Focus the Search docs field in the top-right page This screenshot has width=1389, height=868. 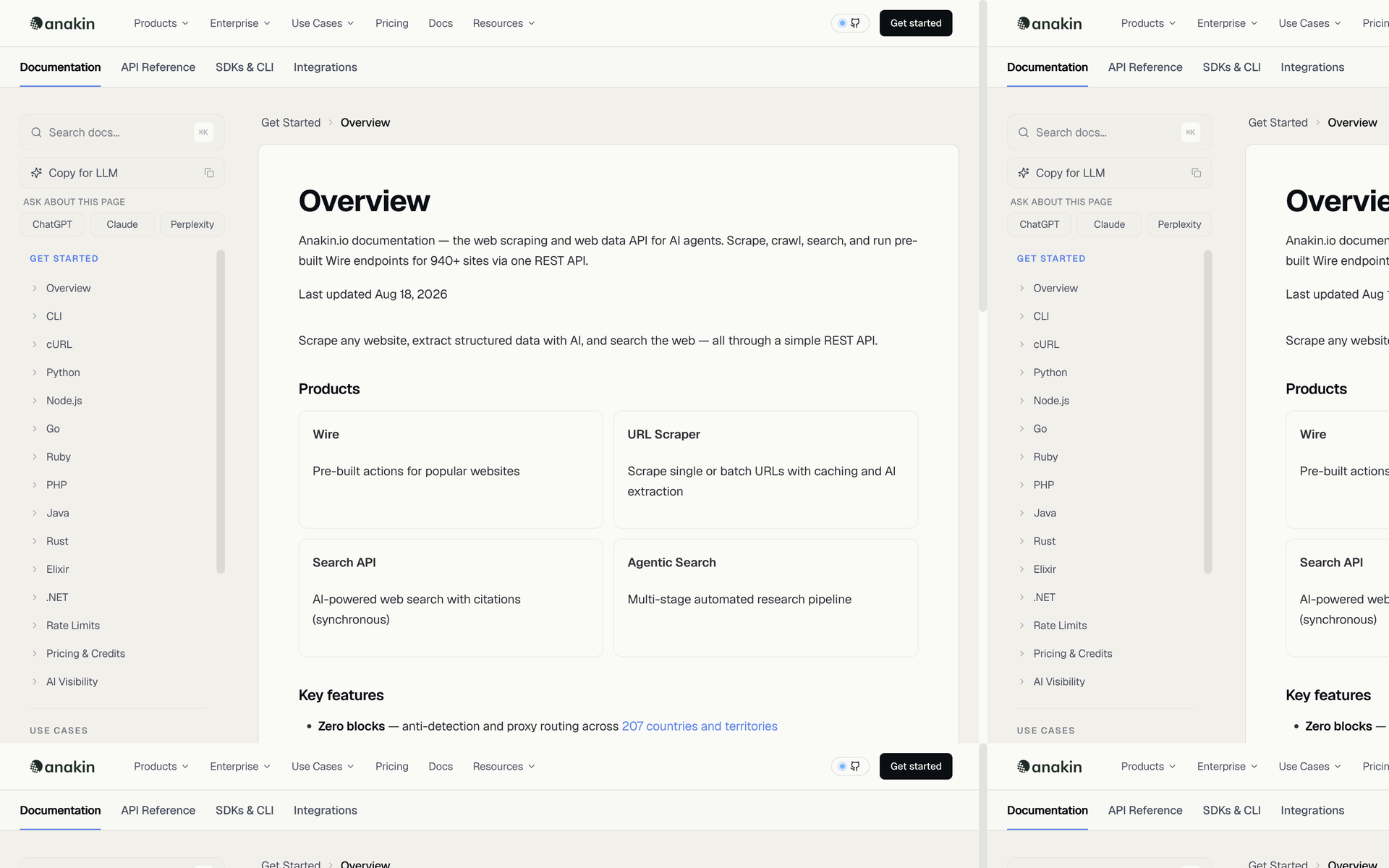(x=1109, y=132)
